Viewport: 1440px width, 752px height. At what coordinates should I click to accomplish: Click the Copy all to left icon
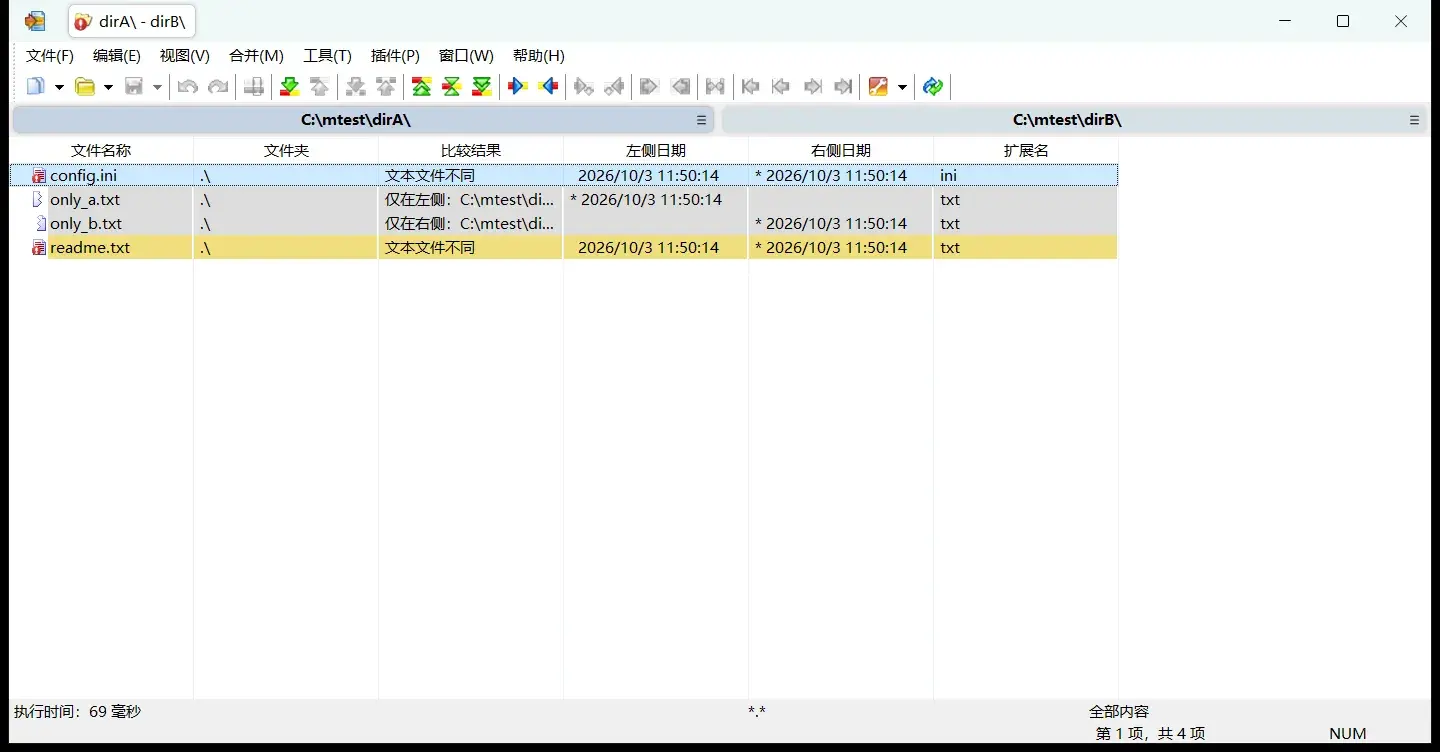(680, 87)
